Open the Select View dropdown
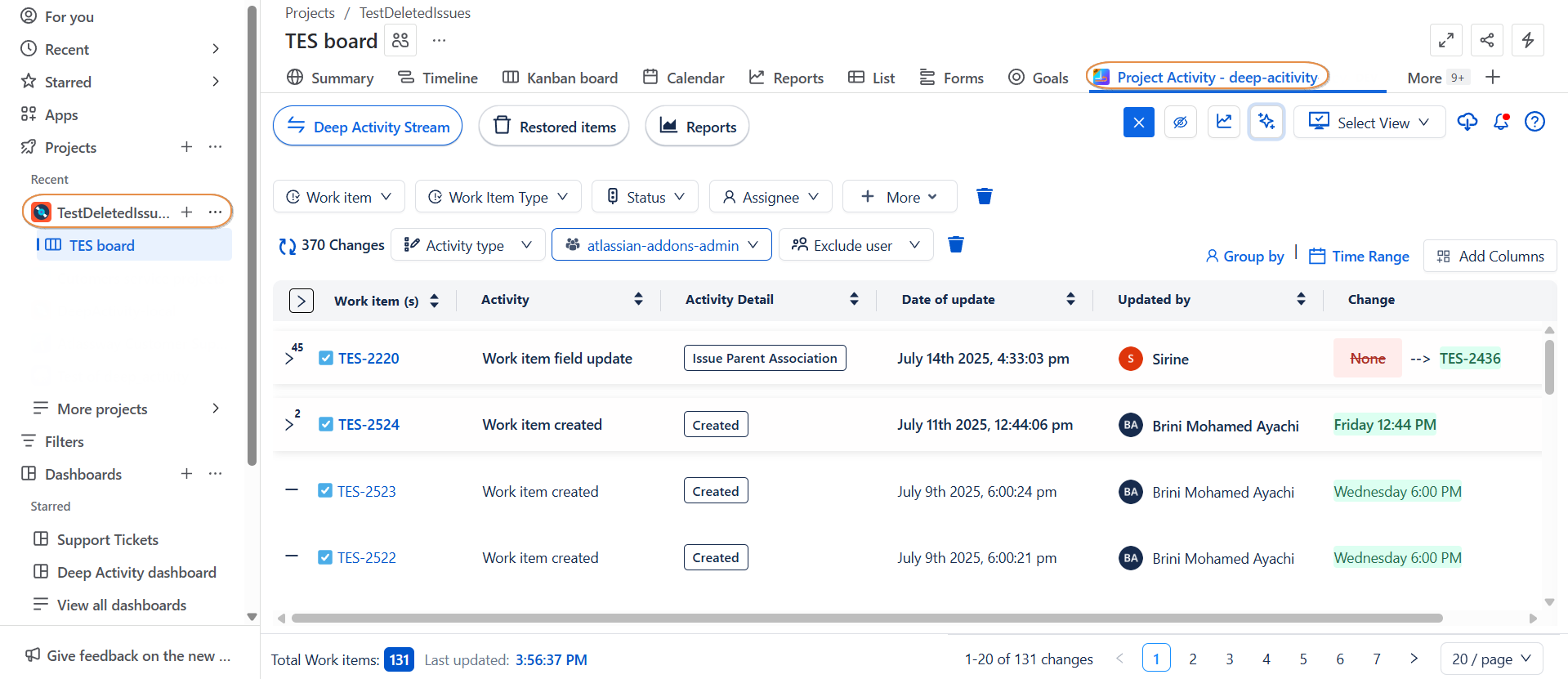 1369,123
